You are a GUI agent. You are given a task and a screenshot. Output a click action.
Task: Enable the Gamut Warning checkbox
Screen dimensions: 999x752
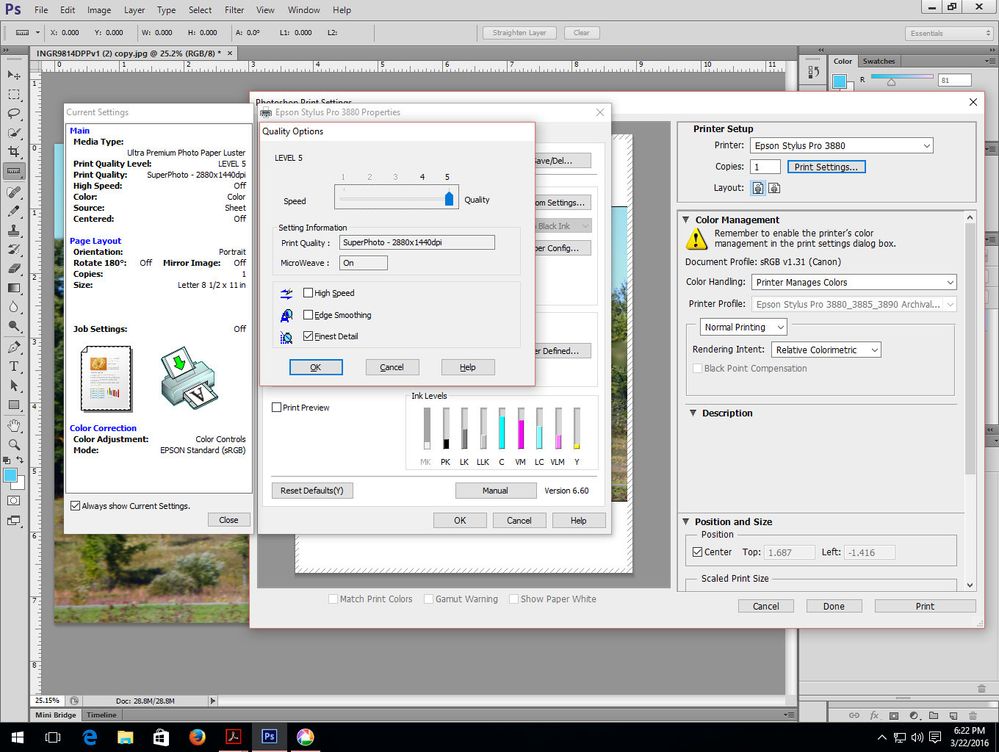point(428,599)
